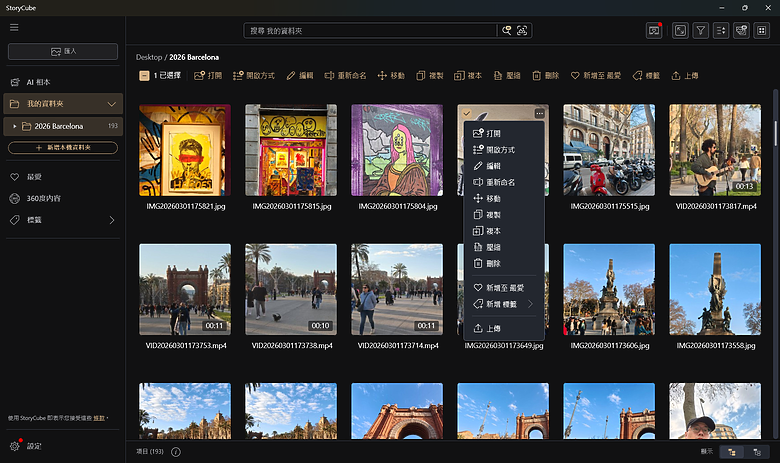Screen dimensions: 780x463
Task: Expand the 2026 Barcelona folder tree arrow
Action: tap(15, 126)
